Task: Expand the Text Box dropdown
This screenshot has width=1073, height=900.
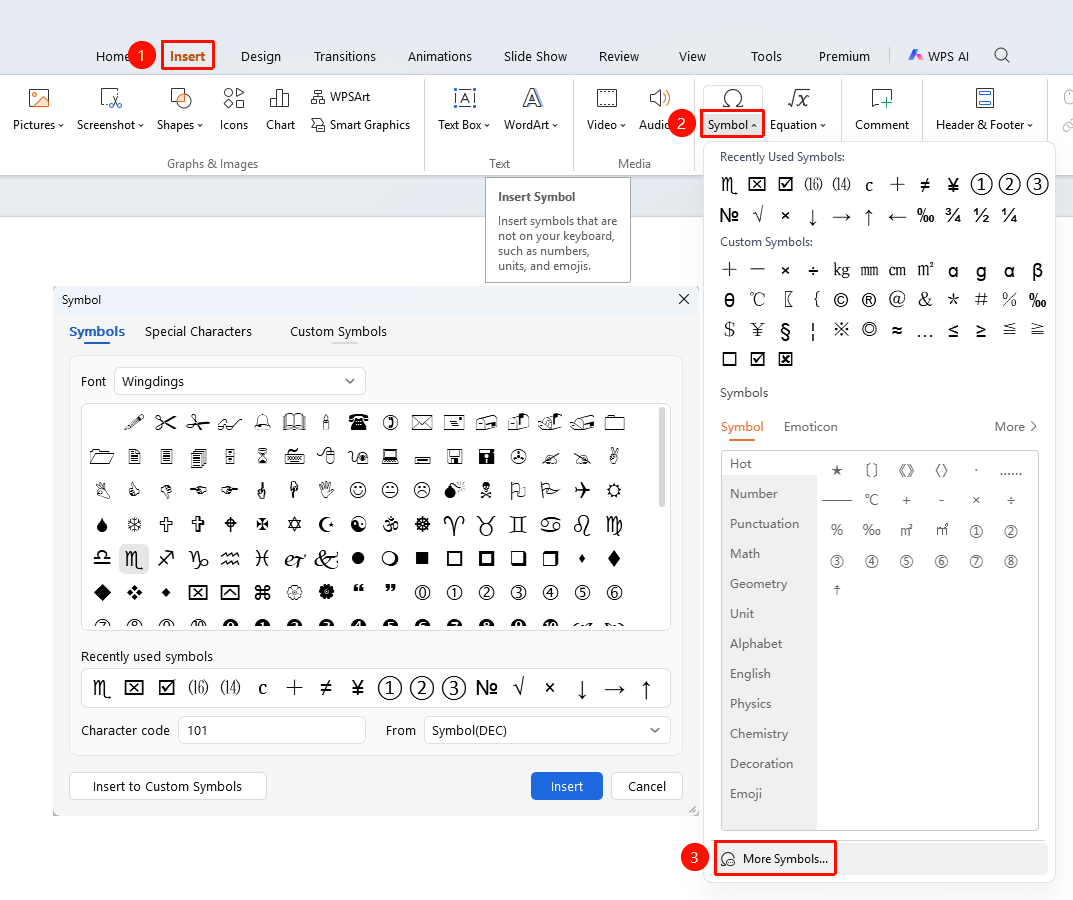Action: 464,125
